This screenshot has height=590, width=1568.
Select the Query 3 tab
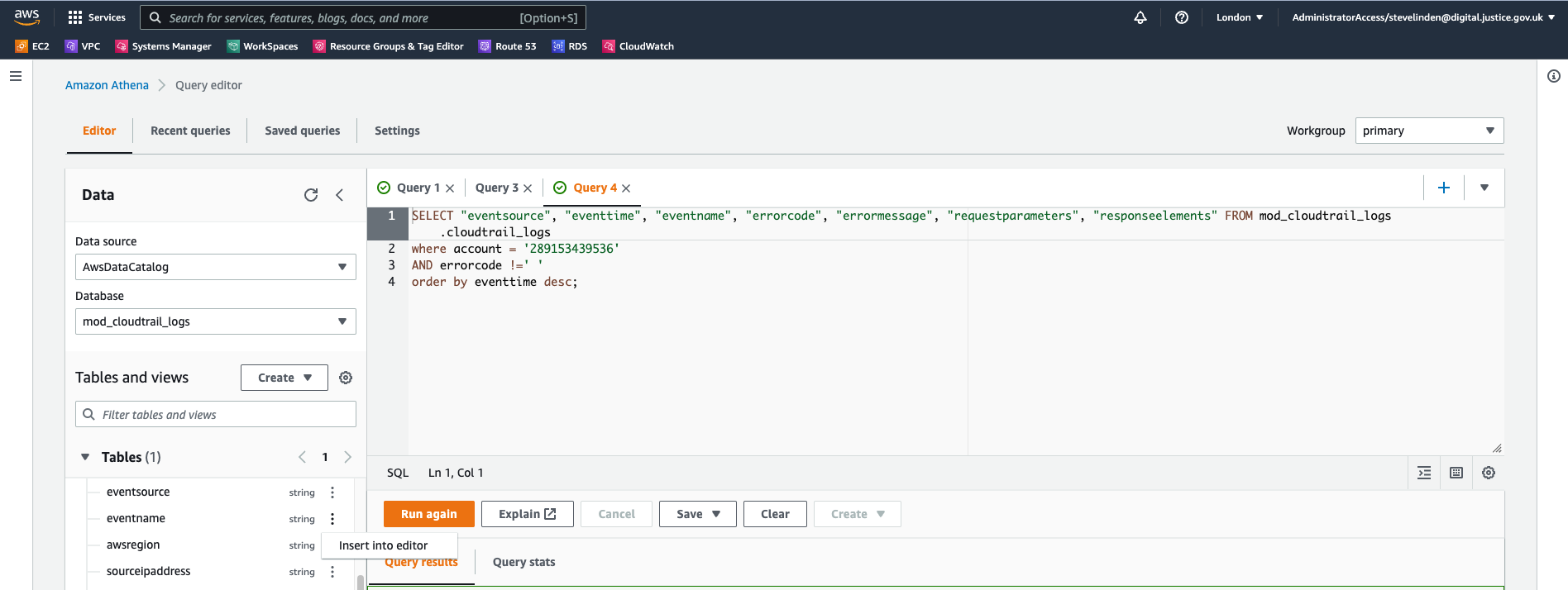point(497,188)
